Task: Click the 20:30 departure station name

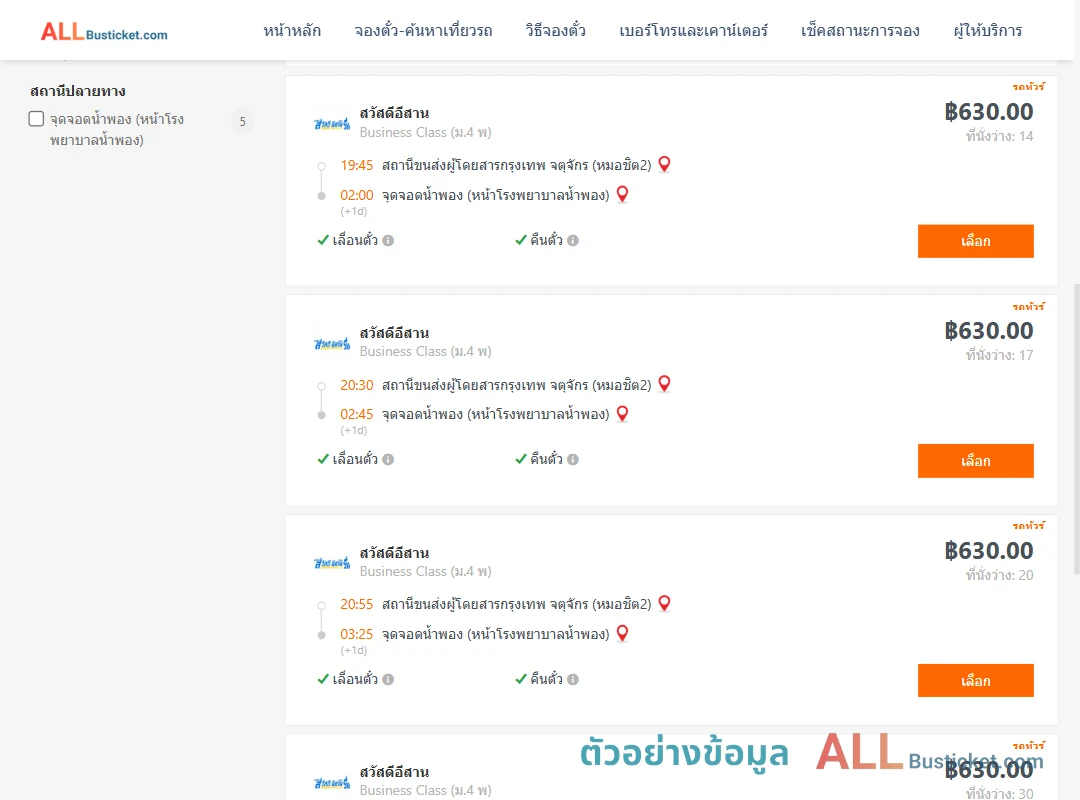Action: 517,384
